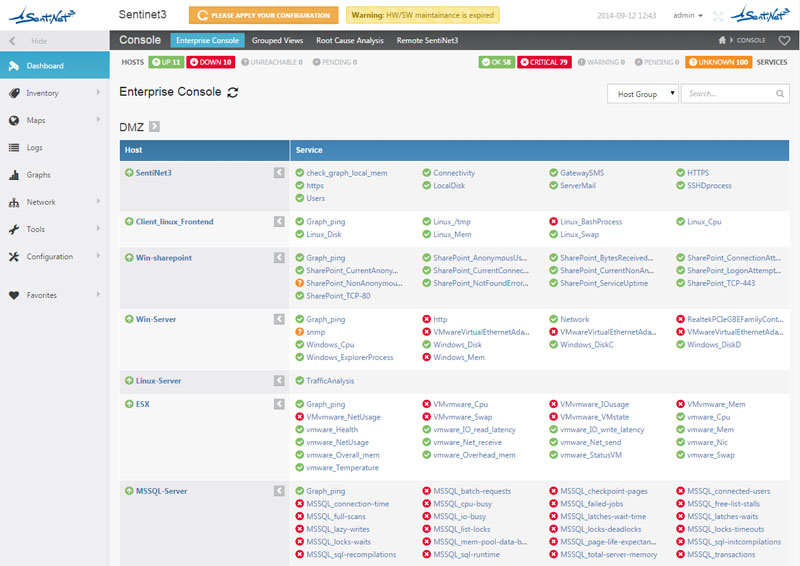
Task: Filter services by OK 58 badge
Action: 496,62
